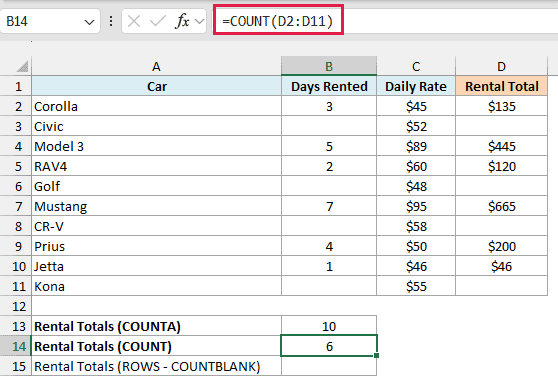Click Corolla's days rented value 3
This screenshot has height=376, width=558.
(329, 106)
